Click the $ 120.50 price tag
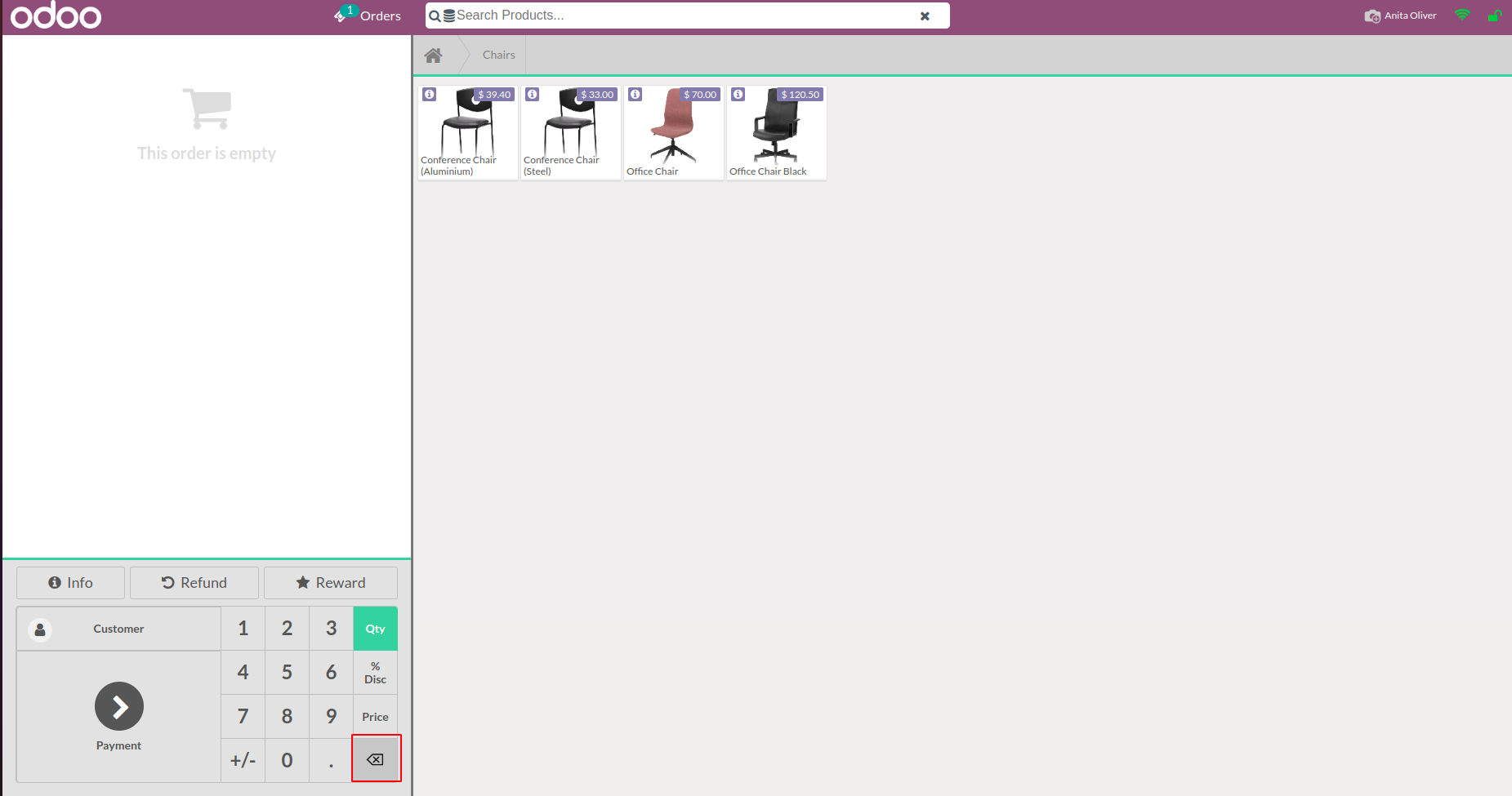Viewport: 1512px width, 796px height. pos(800,95)
